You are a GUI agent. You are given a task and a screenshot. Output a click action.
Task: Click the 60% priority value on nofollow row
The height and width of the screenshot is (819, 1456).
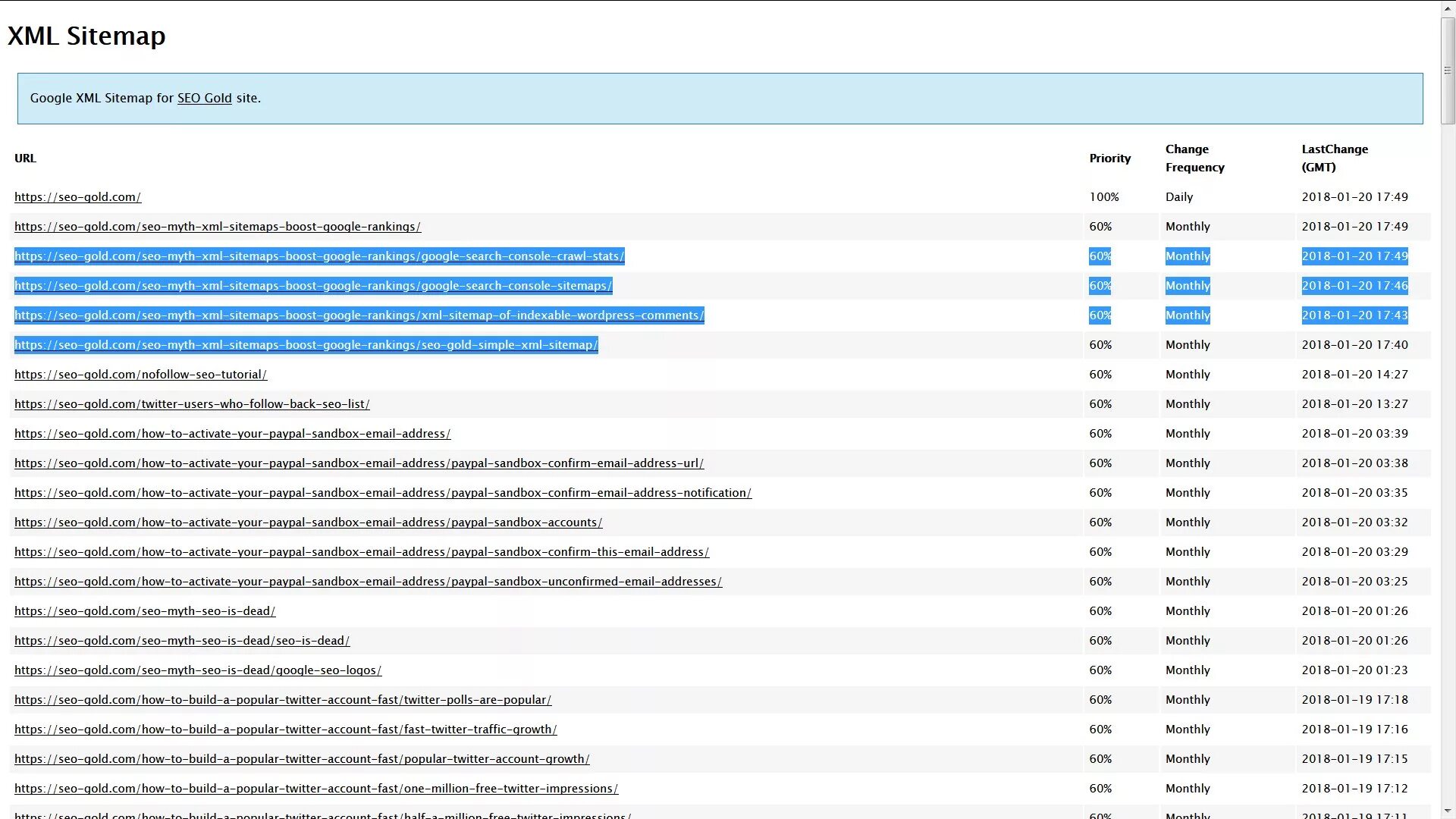(x=1100, y=374)
